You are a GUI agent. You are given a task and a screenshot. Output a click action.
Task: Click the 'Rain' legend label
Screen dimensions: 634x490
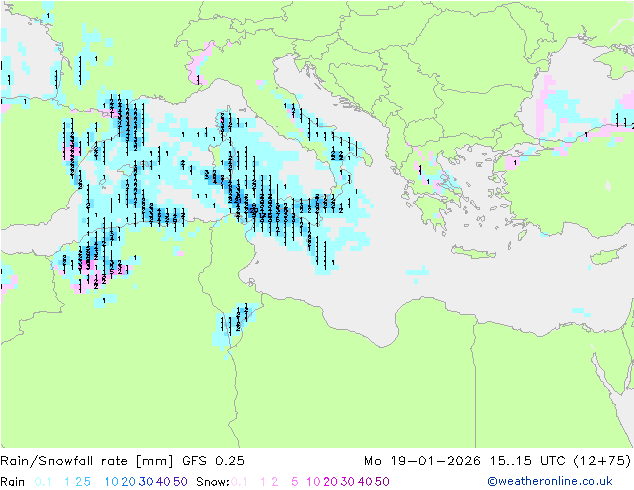pyautogui.click(x=13, y=482)
